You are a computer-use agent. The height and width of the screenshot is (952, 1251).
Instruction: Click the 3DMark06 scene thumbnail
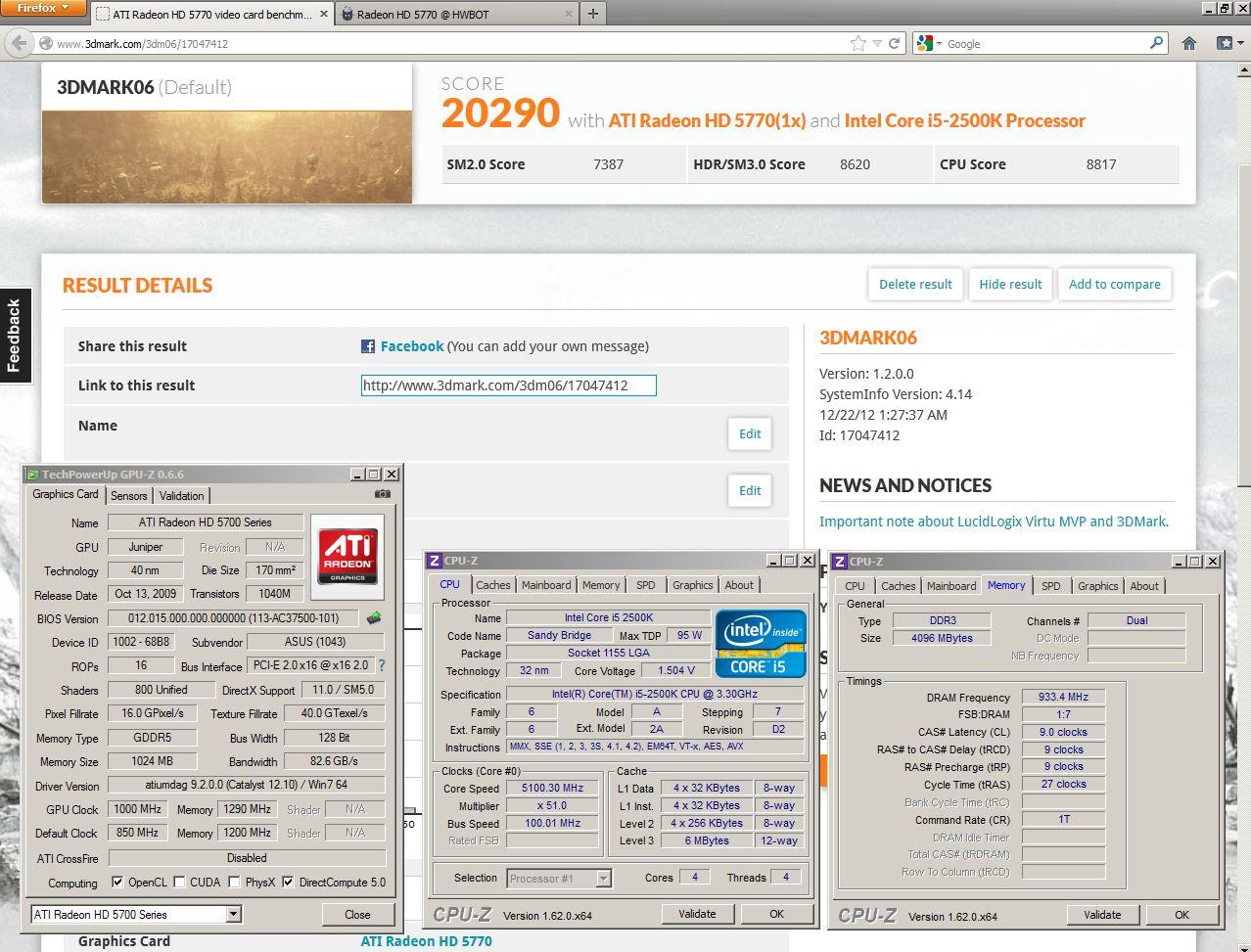227,157
